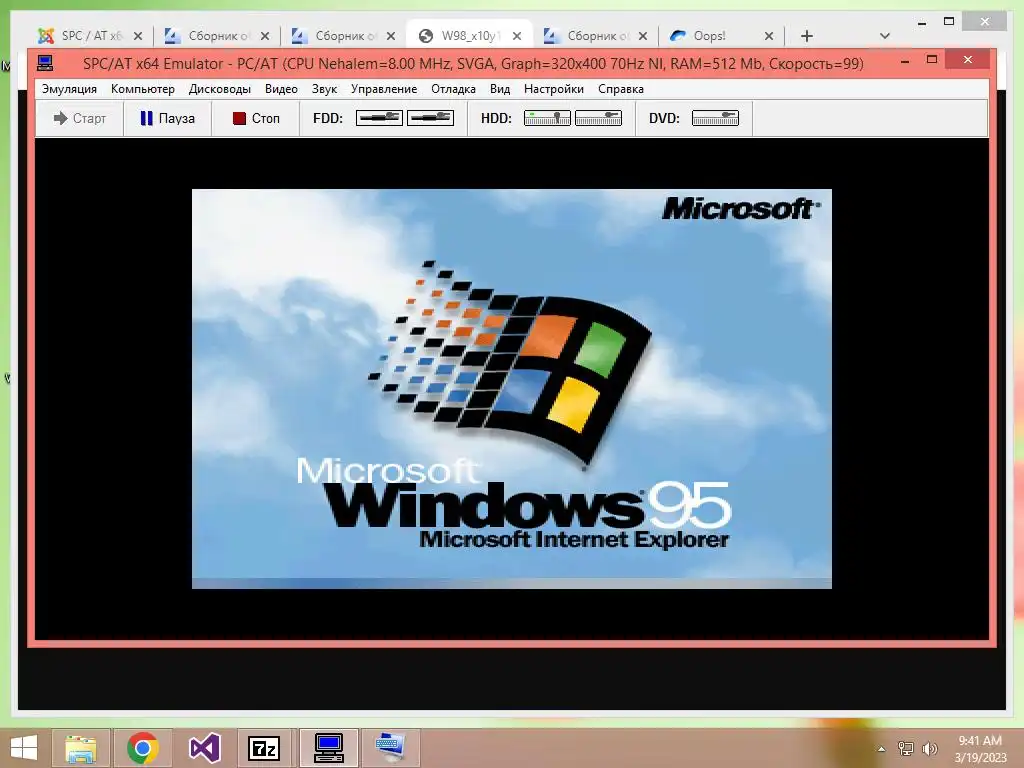Open a new browser tab
Viewport: 1024px width, 768px height.
click(x=807, y=36)
